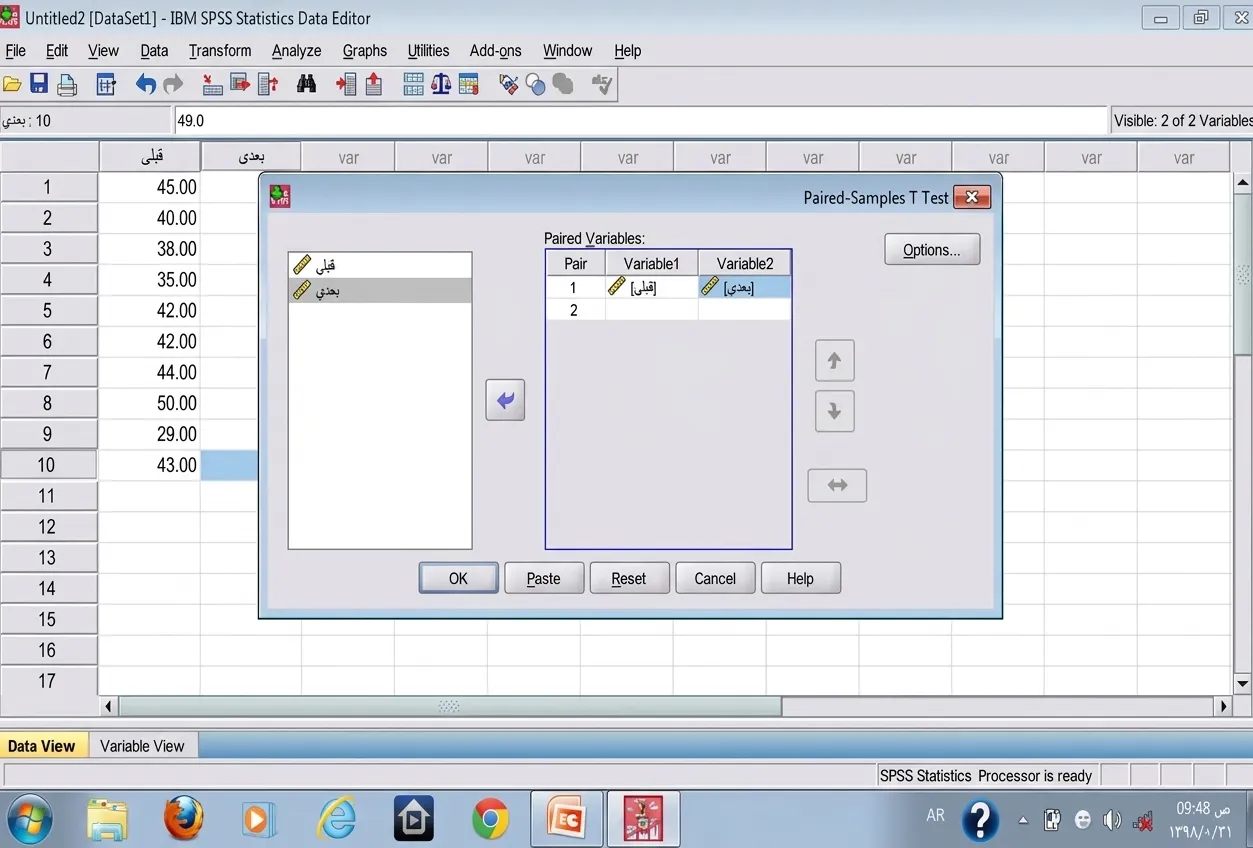Open the Graphs menu
The image size is (1253, 848).
[365, 51]
